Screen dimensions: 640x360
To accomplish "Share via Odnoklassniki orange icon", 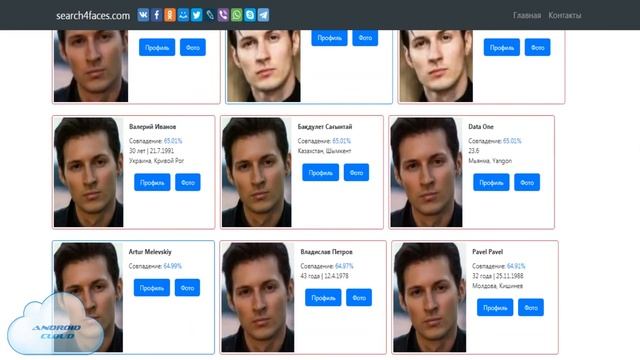I will click(170, 15).
